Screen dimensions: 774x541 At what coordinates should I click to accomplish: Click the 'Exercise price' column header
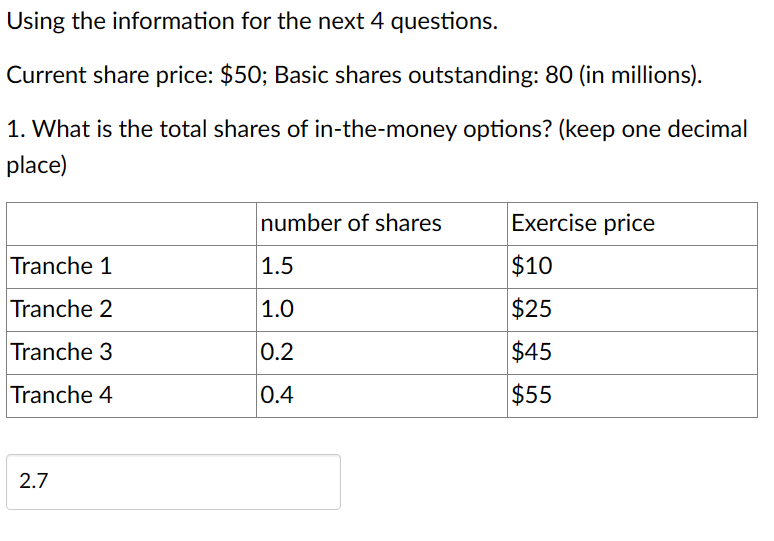click(x=583, y=223)
